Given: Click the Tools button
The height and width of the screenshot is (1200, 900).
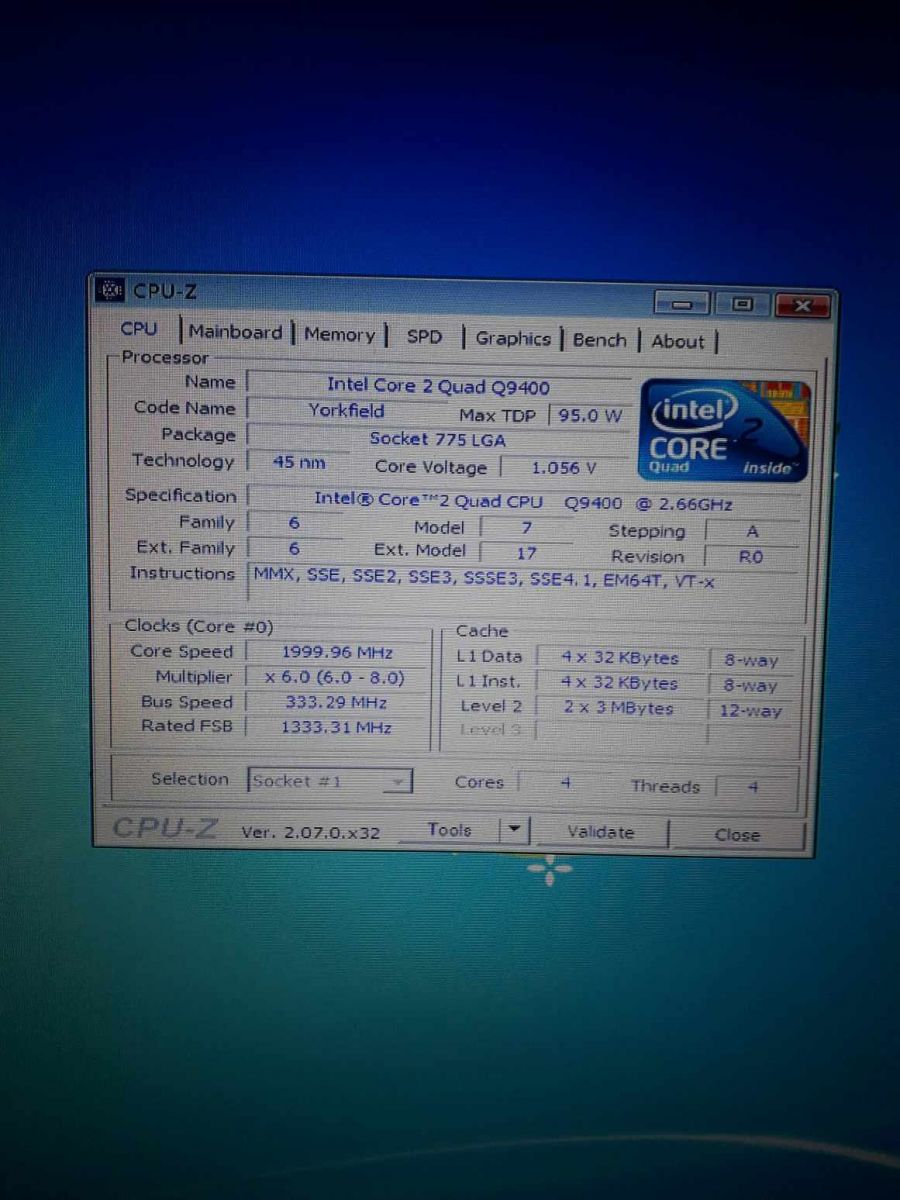Looking at the screenshot, I should [449, 830].
